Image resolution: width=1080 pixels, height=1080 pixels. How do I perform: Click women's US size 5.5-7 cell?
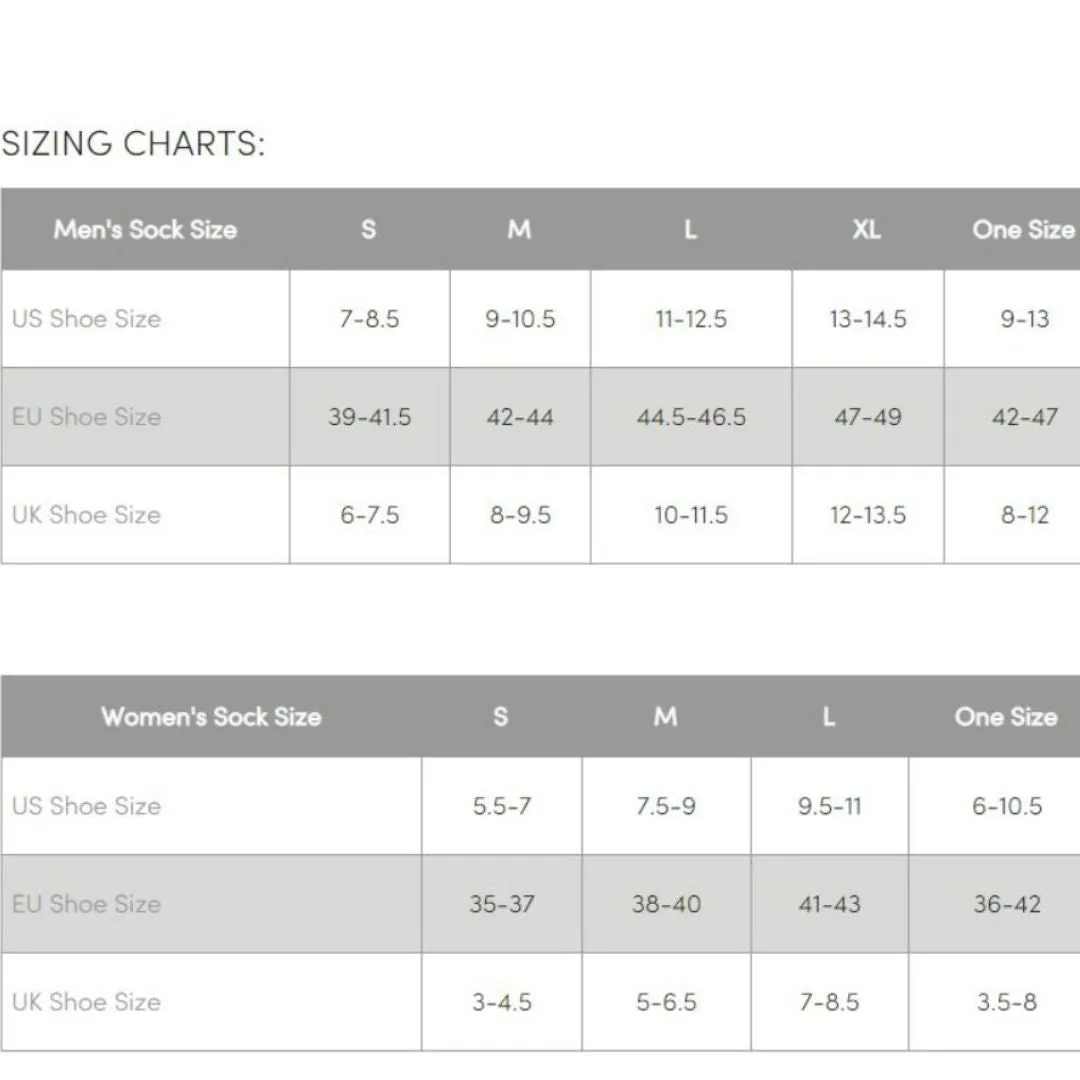tap(501, 806)
